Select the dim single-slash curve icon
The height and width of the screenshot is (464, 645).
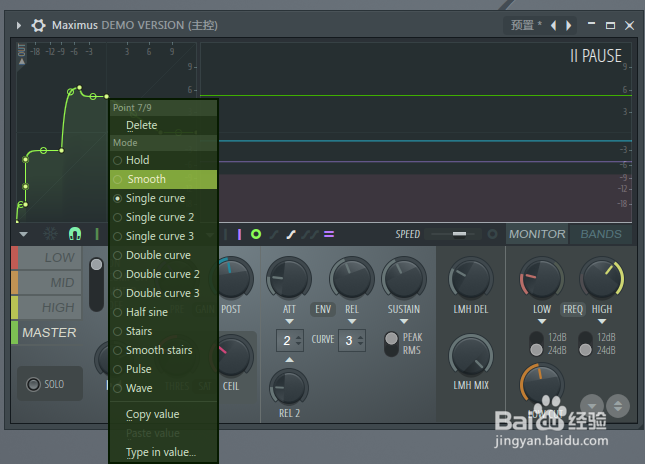pyautogui.click(x=274, y=234)
